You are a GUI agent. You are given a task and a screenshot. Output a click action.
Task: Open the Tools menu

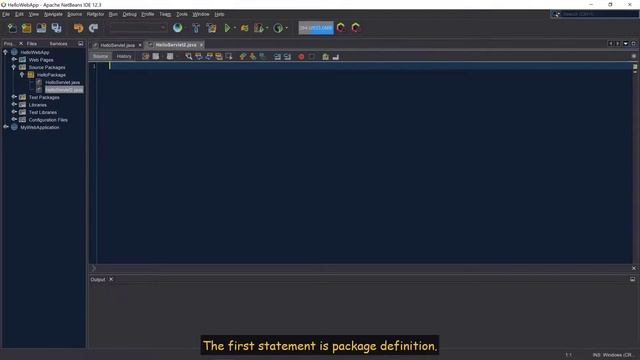182,14
